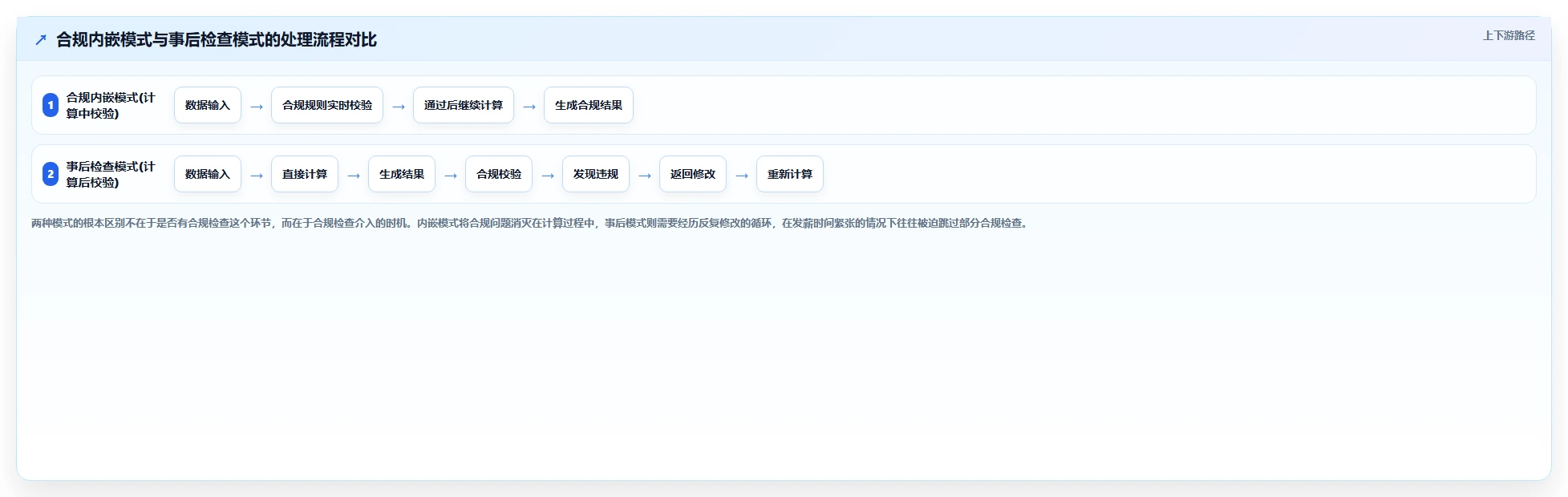The width and height of the screenshot is (1568, 497).
Task: Click the 发现违规 step box
Action: pos(596,174)
